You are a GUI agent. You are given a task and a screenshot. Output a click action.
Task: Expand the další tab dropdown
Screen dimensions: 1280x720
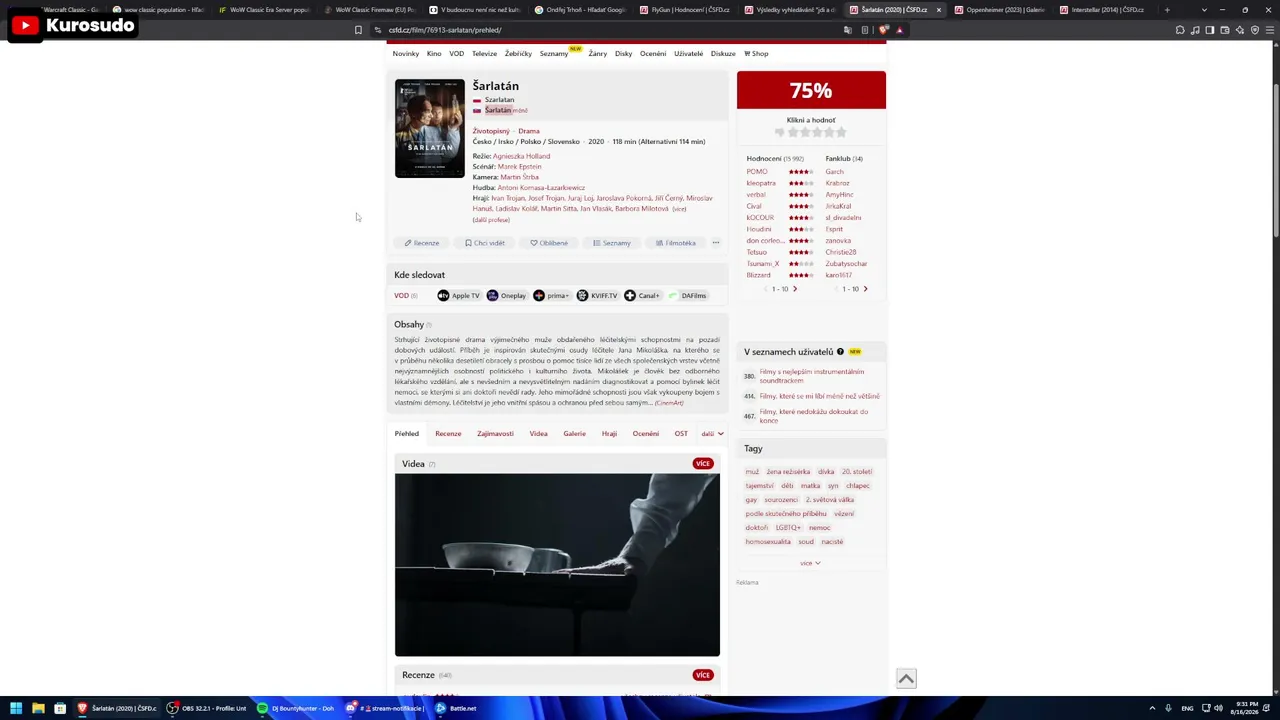point(712,434)
